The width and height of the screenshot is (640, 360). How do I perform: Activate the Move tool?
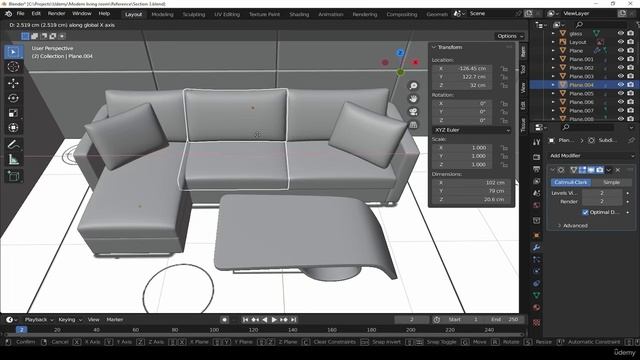coord(13,83)
